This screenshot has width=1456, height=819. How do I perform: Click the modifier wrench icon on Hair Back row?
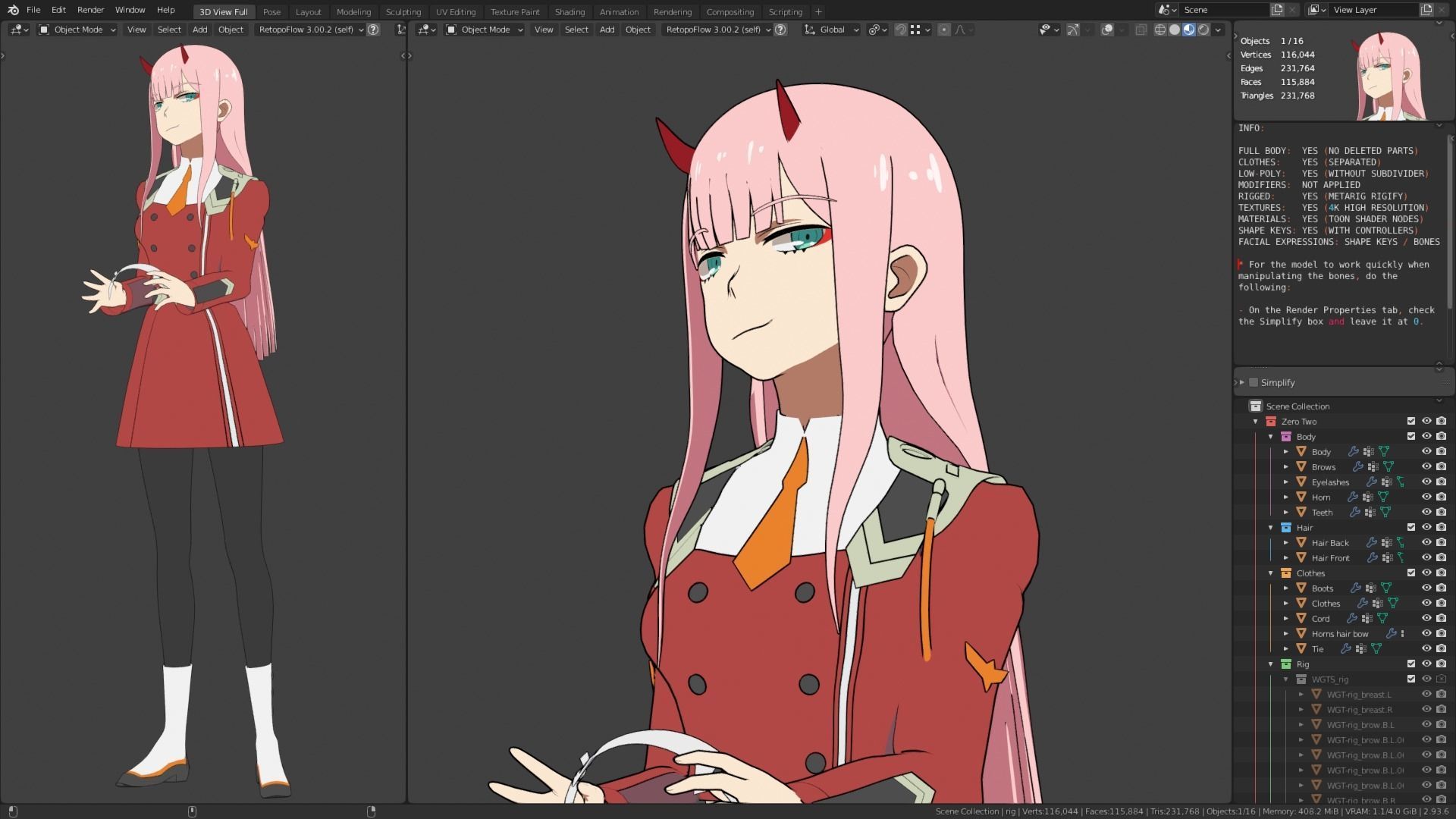click(x=1371, y=542)
